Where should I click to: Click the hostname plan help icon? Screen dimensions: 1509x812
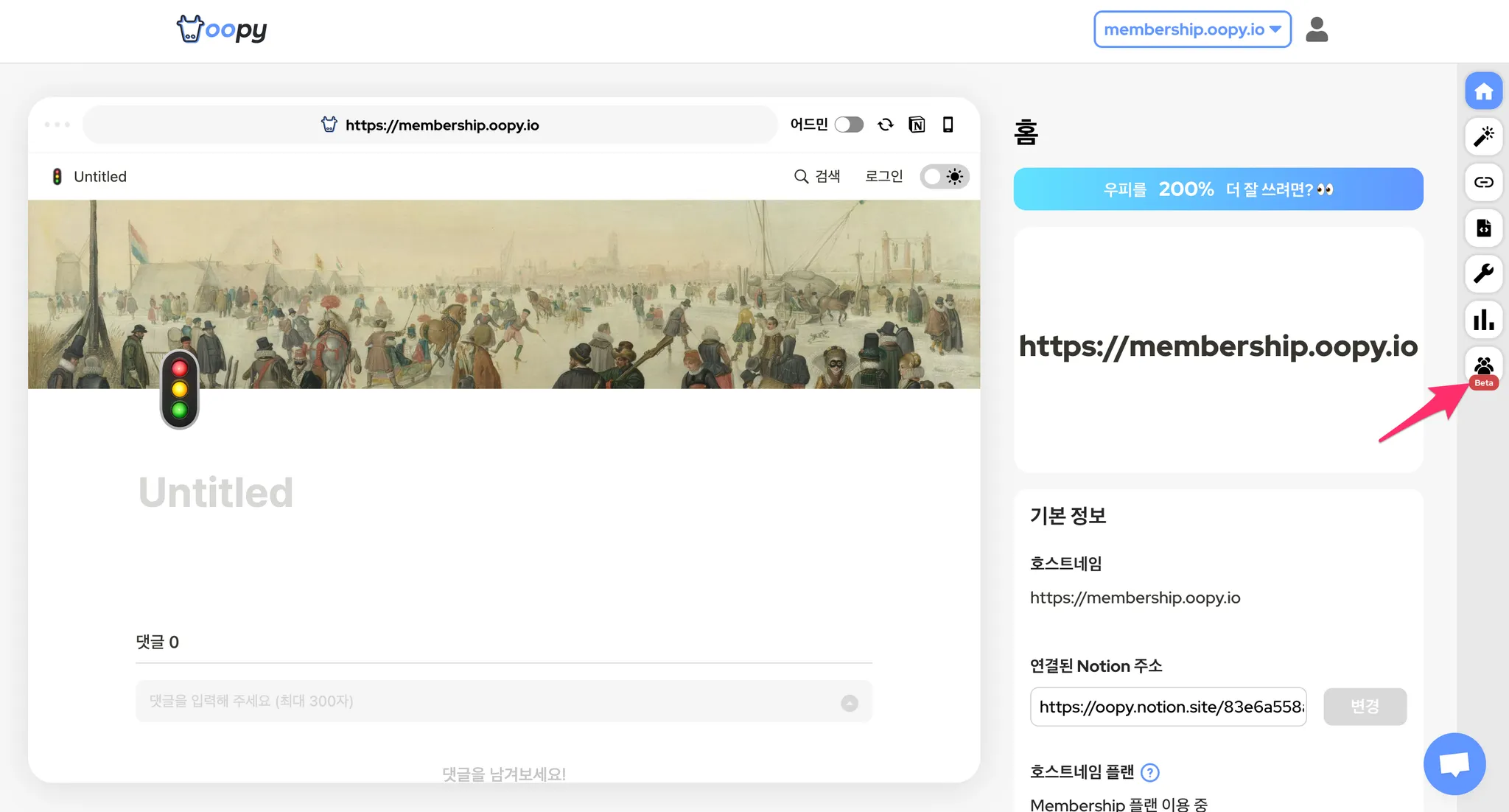point(1149,772)
